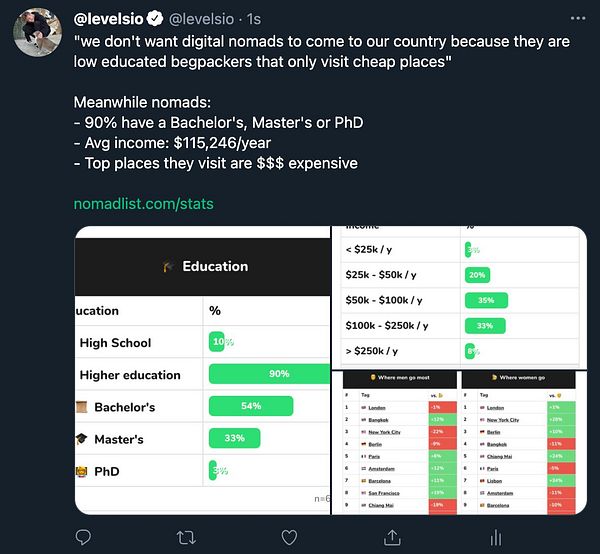Click the Master's 33% green bar
Image resolution: width=600 pixels, height=554 pixels.
point(234,438)
